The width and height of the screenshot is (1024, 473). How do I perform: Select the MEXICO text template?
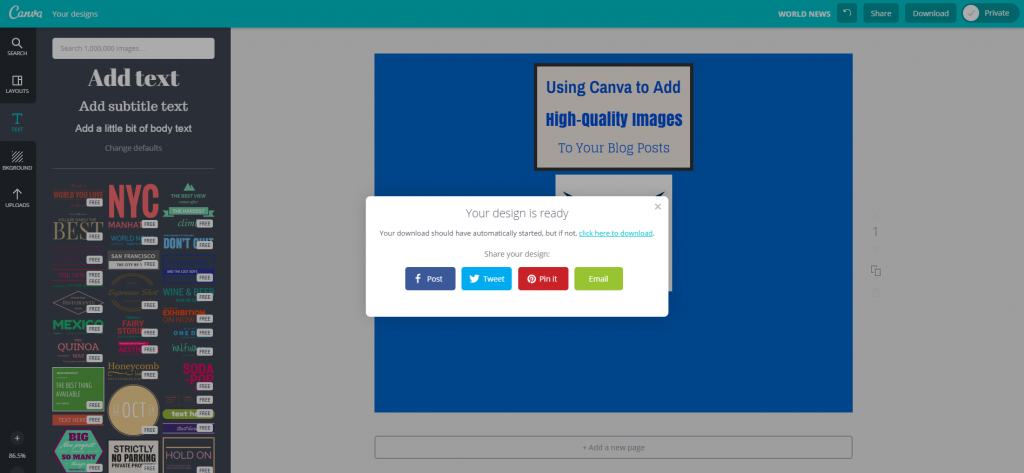(78, 325)
